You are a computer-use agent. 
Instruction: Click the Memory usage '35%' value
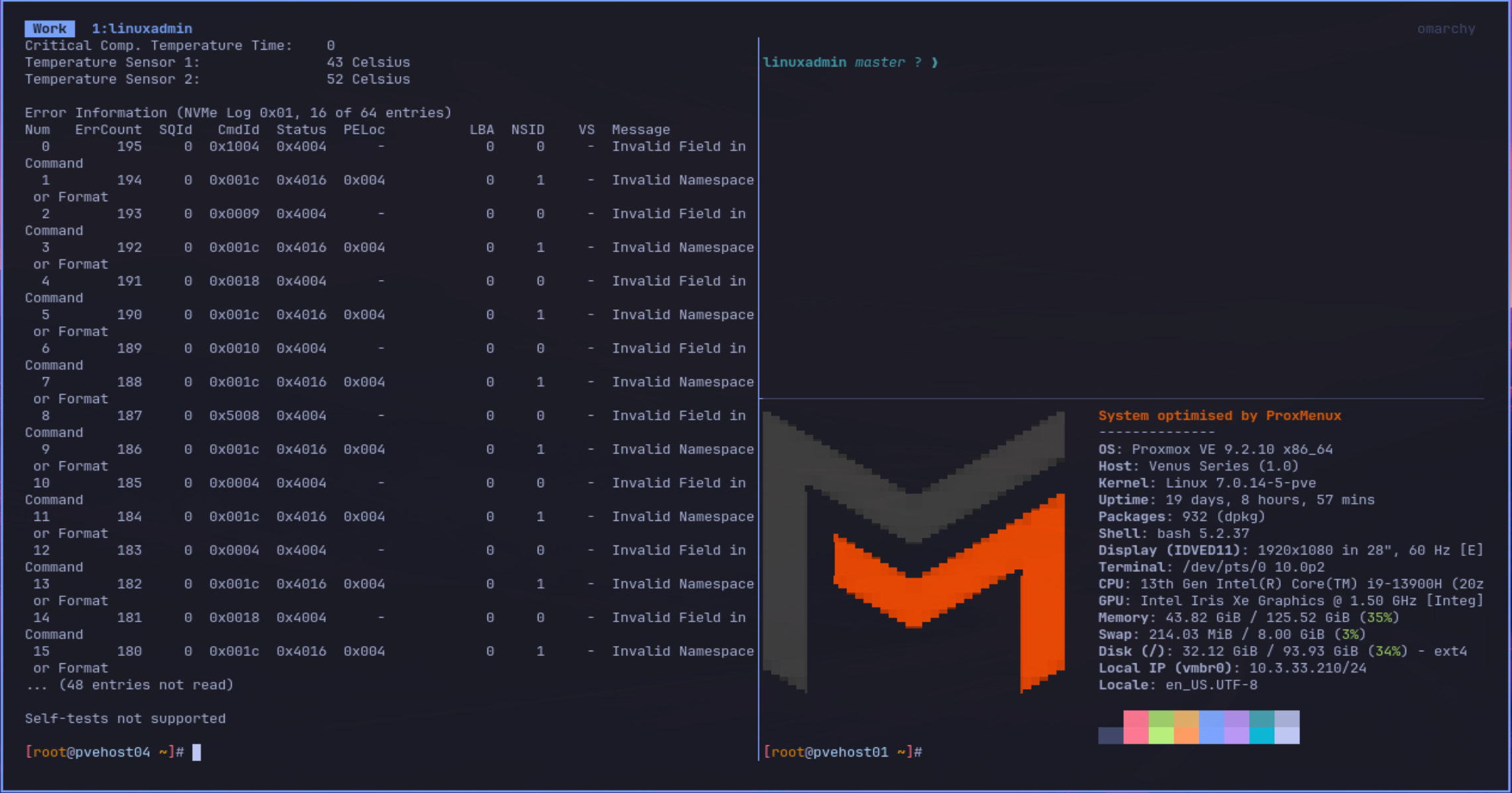(1380, 618)
